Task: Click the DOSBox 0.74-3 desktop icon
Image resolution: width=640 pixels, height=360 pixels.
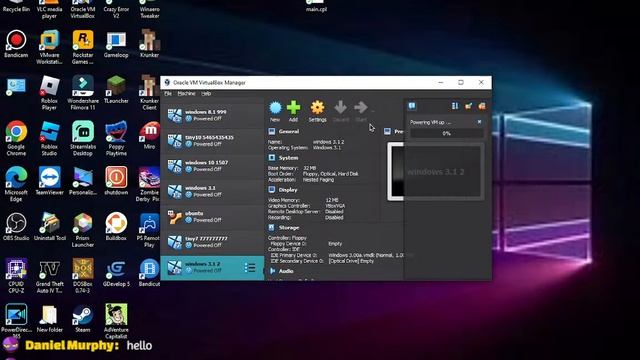Action: (x=83, y=276)
